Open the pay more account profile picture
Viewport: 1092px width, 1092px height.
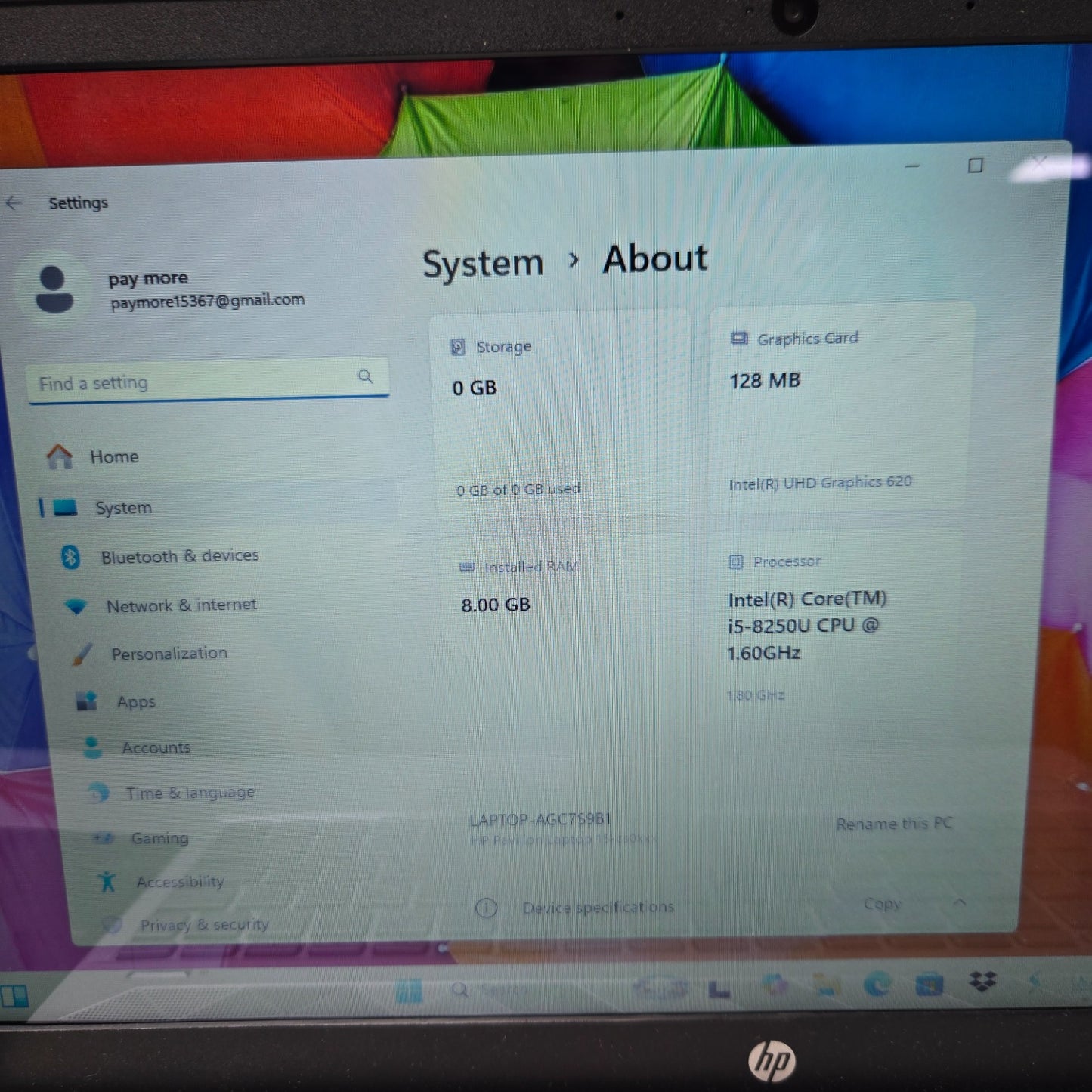click(54, 289)
